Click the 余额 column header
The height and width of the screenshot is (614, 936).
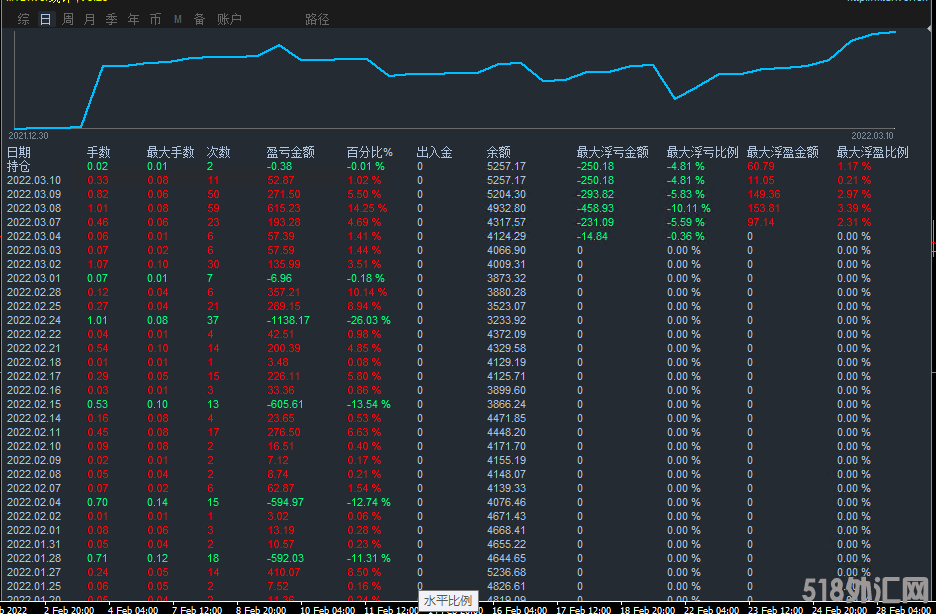tap(498, 152)
